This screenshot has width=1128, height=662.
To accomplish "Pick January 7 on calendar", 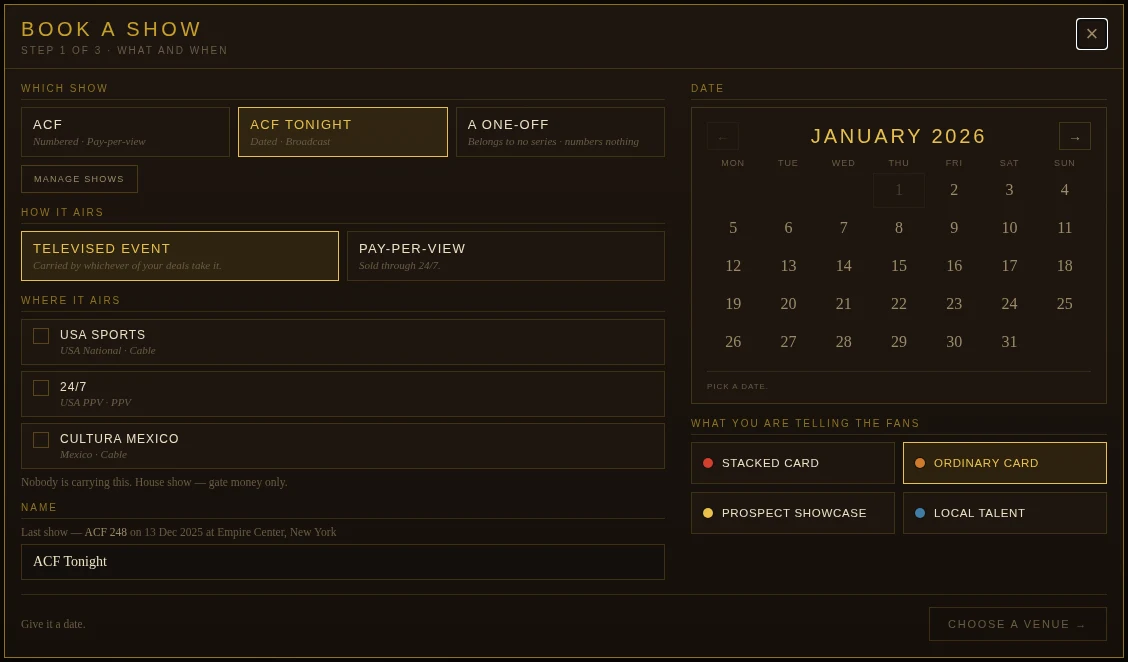I will [x=844, y=228].
